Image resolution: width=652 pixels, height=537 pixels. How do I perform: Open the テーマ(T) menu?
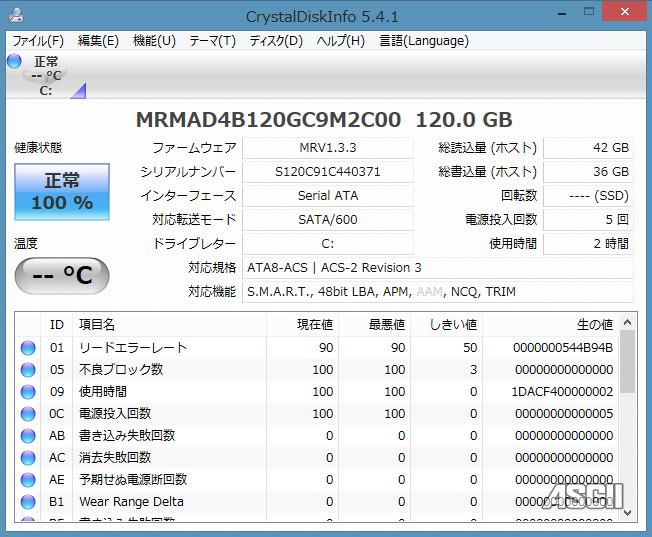tap(212, 41)
